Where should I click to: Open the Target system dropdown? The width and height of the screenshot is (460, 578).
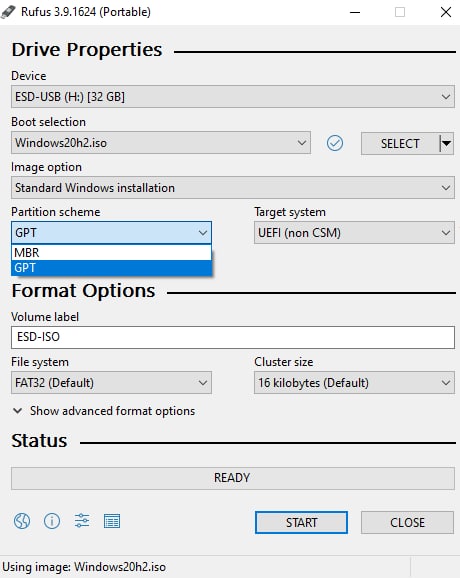click(x=354, y=233)
